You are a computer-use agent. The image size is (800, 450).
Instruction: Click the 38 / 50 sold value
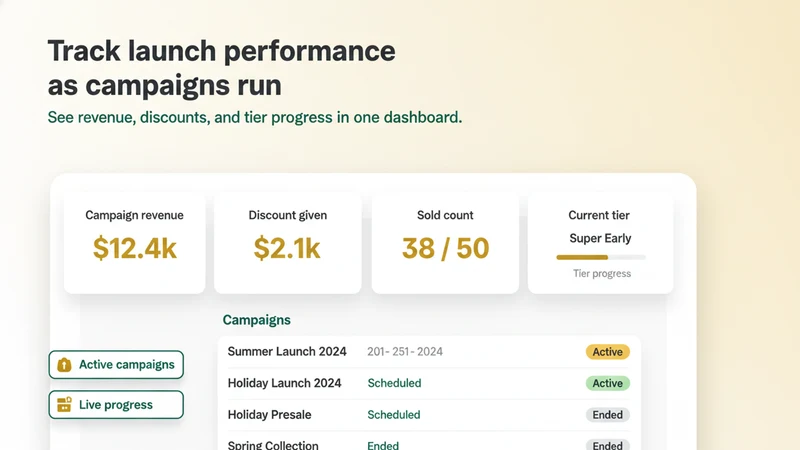tap(445, 248)
